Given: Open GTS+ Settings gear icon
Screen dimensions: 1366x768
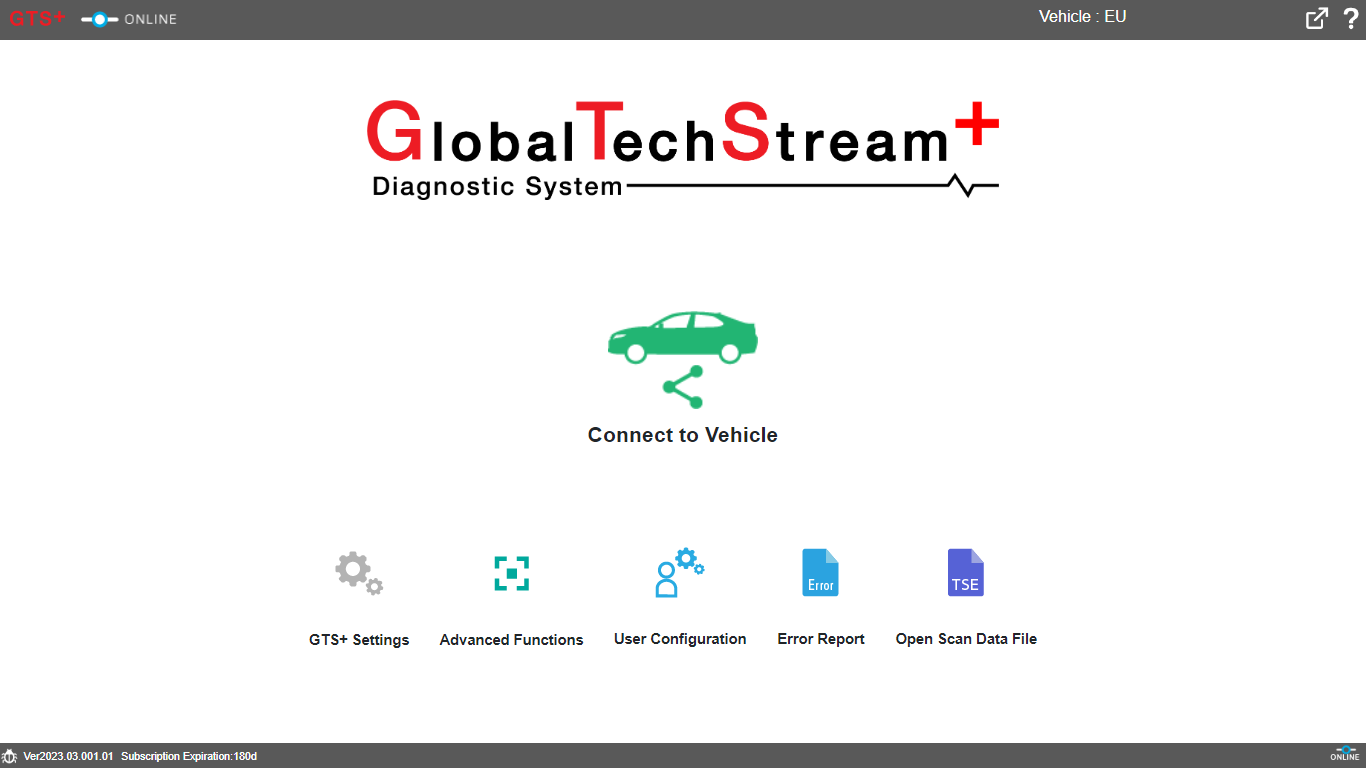Looking at the screenshot, I should 359,573.
